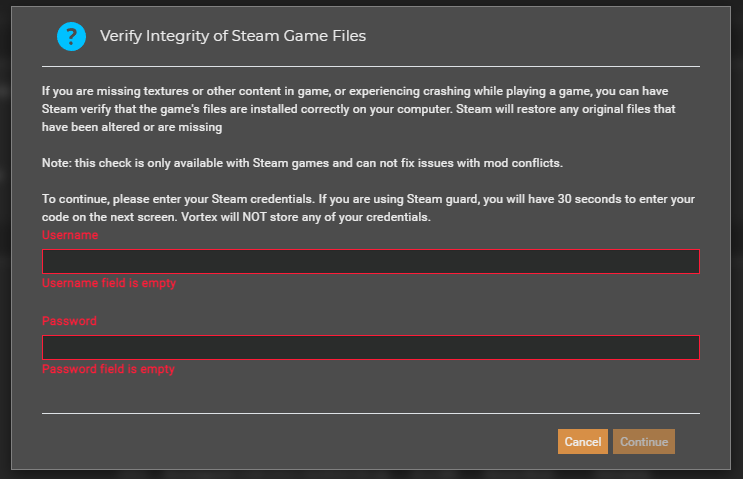Select the red Username label
This screenshot has height=479, width=743.
(70, 235)
